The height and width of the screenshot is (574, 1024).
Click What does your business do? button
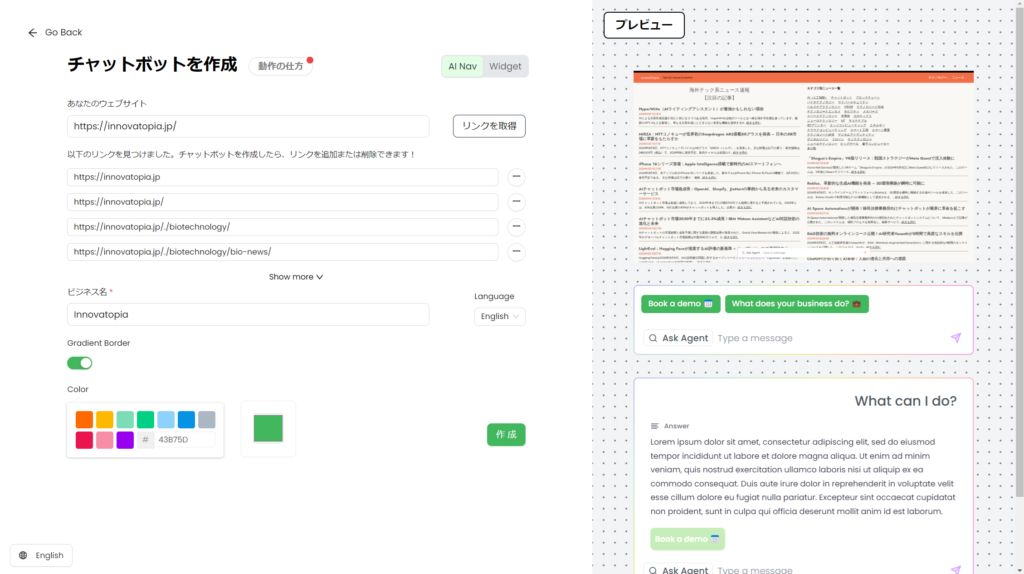[797, 304]
